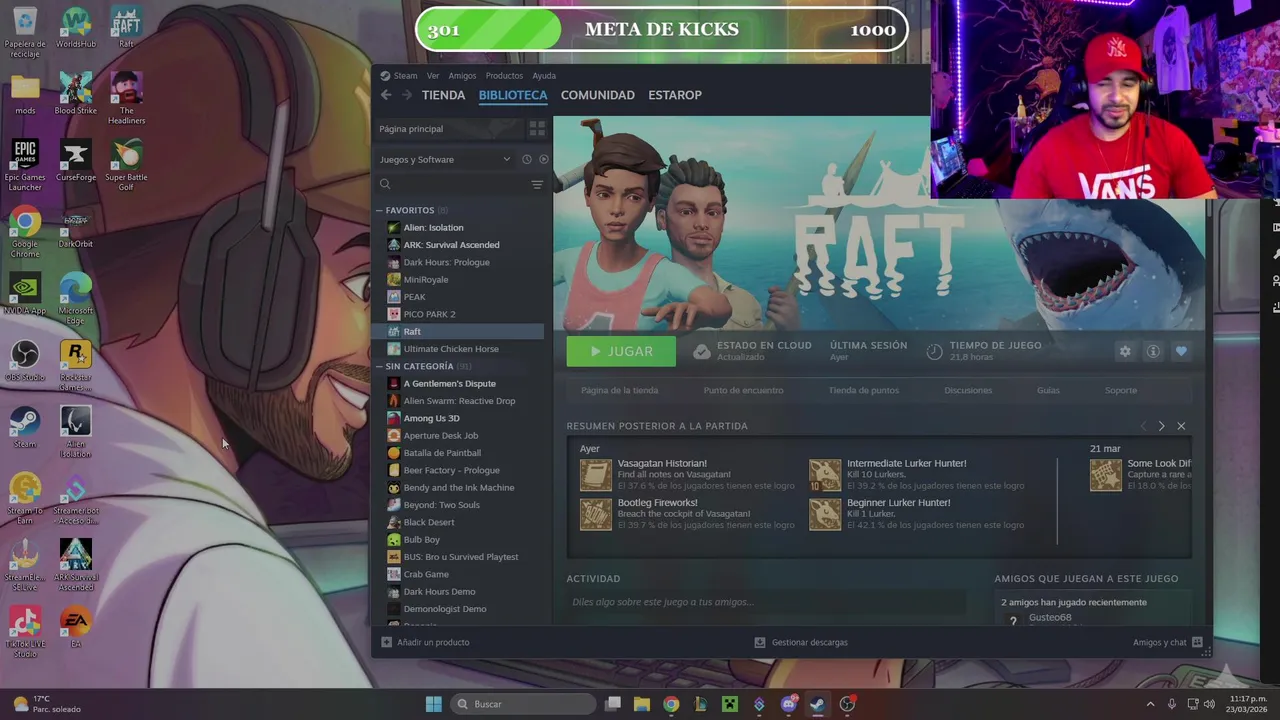Open the downloads manager icon
Screen dimensions: 1280x720
pos(760,642)
